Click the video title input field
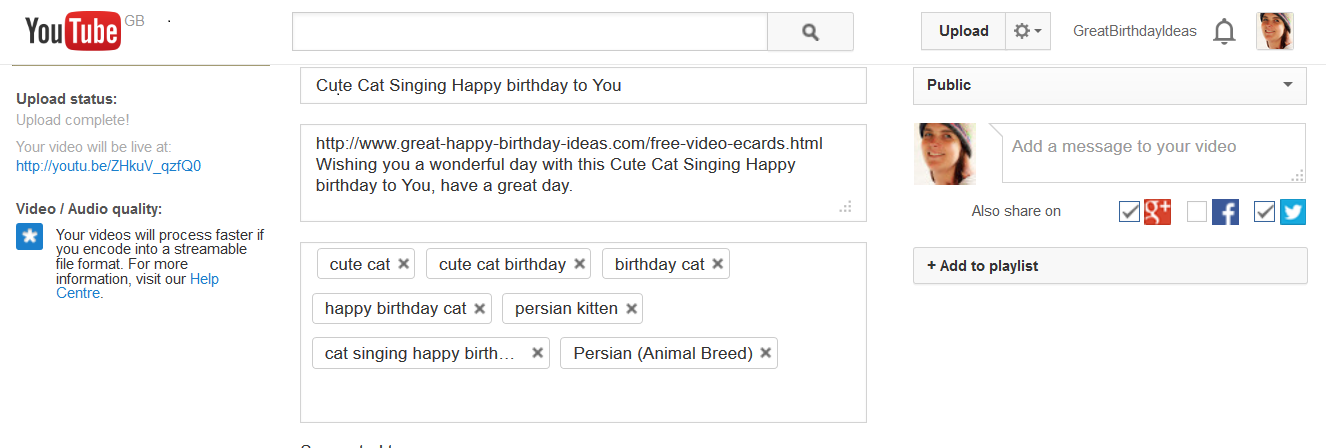This screenshot has height=448, width=1326. pyautogui.click(x=583, y=86)
